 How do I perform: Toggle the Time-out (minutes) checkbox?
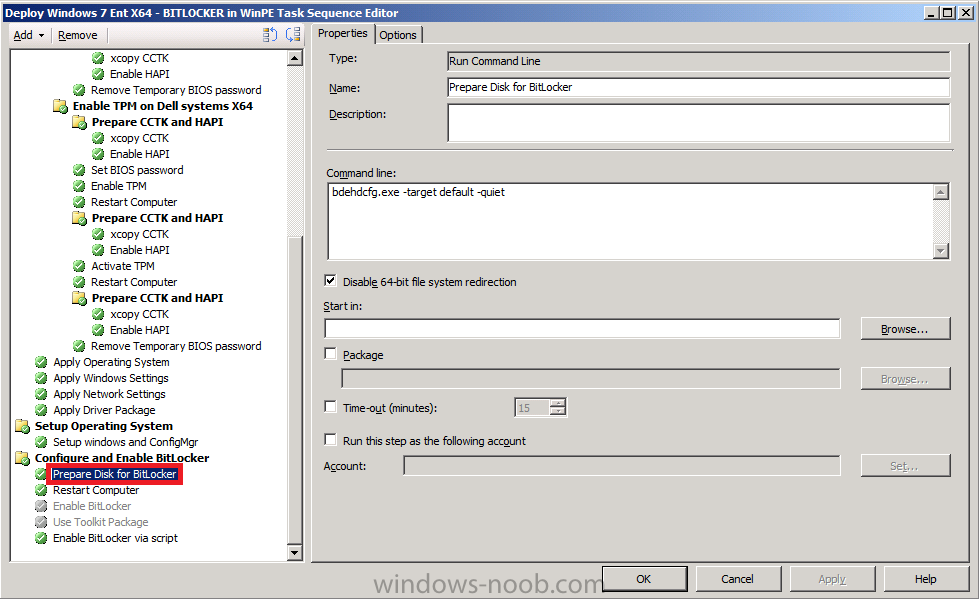pyautogui.click(x=330, y=407)
